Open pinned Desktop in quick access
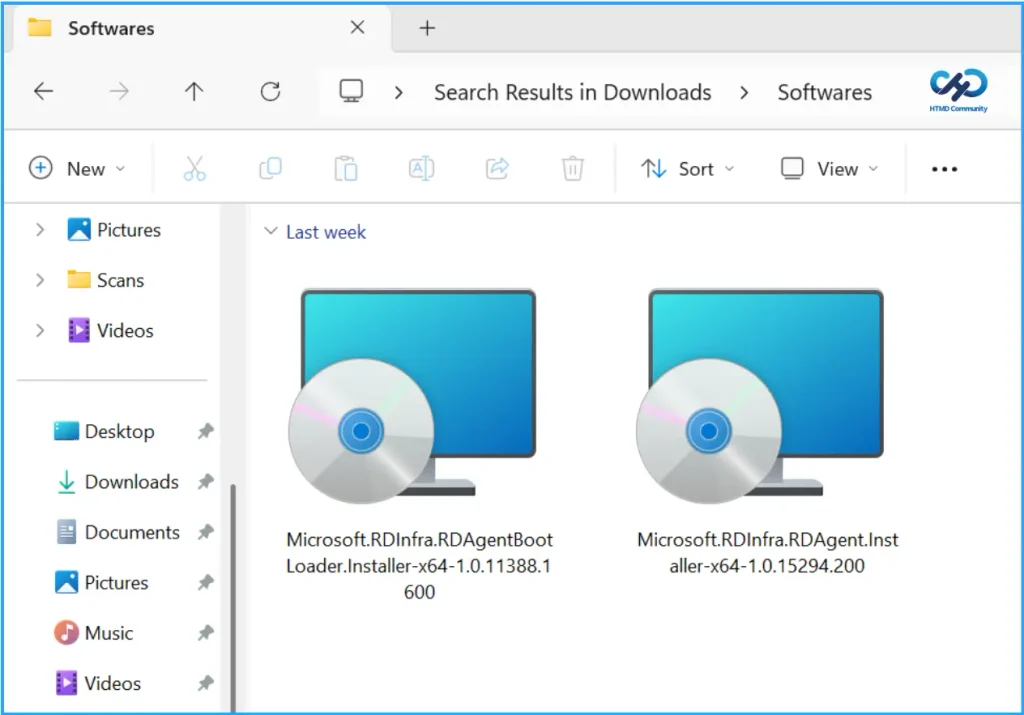This screenshot has height=715, width=1024. [x=104, y=432]
